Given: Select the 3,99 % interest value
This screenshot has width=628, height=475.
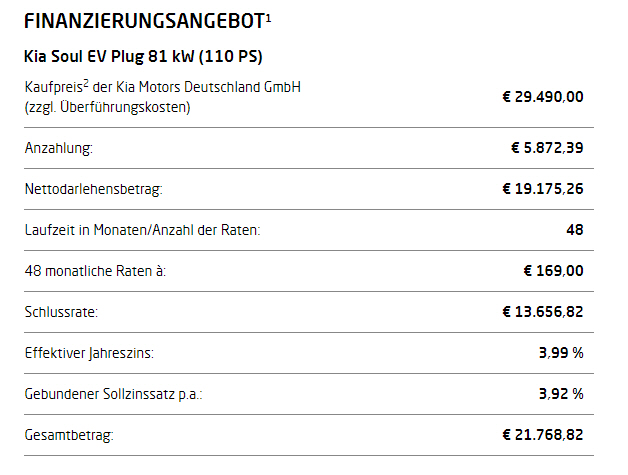Looking at the screenshot, I should 561,353.
